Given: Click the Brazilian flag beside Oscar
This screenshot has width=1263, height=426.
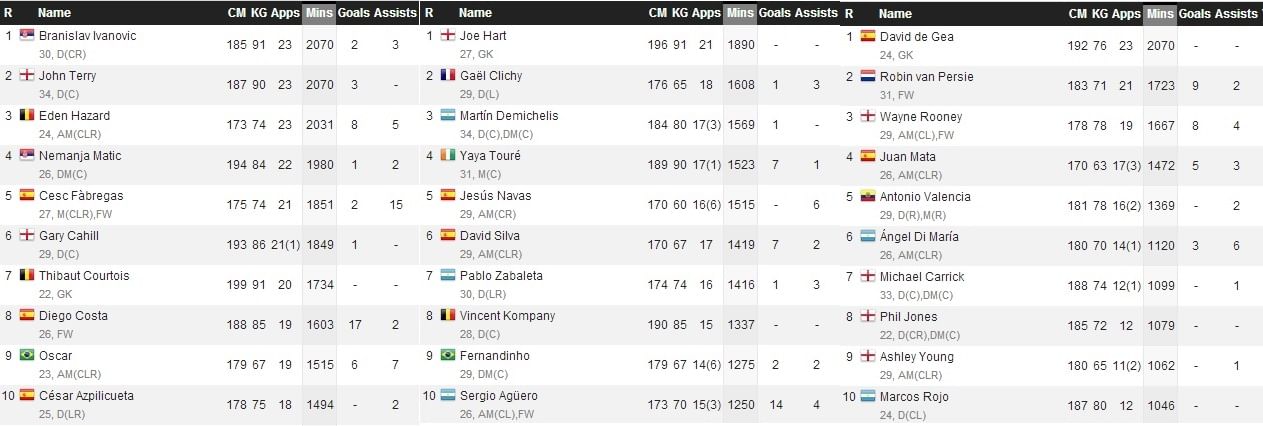Looking at the screenshot, I should 26,355.
